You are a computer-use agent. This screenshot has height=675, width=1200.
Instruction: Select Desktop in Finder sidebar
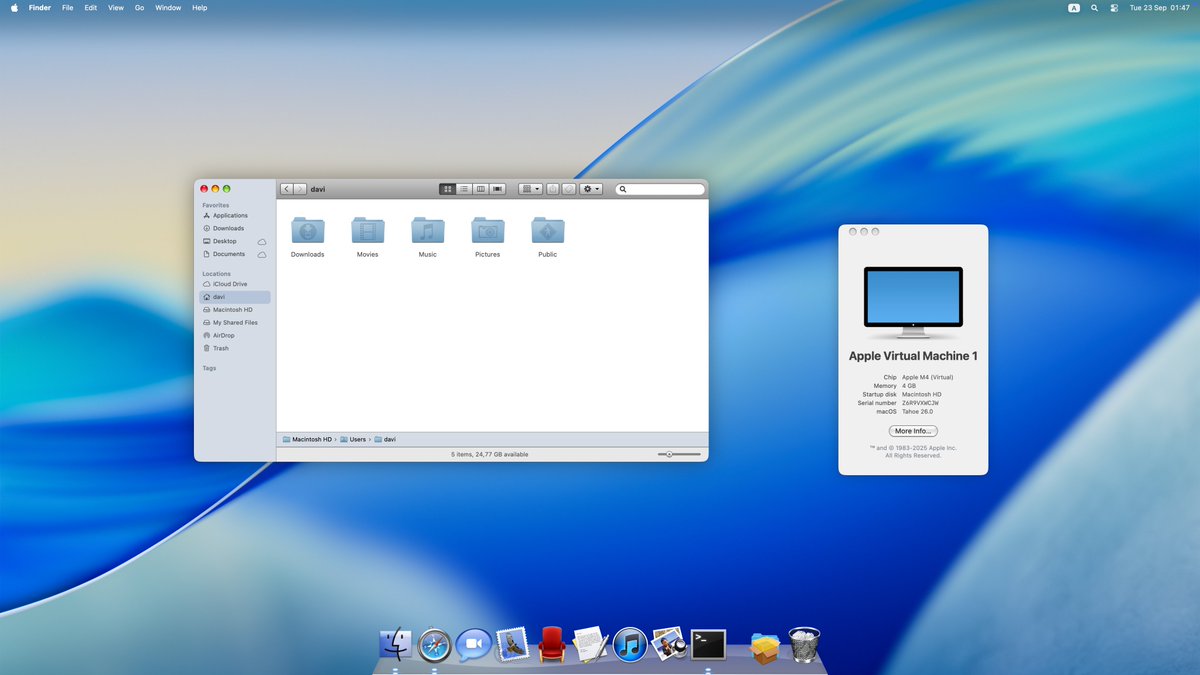click(235, 241)
